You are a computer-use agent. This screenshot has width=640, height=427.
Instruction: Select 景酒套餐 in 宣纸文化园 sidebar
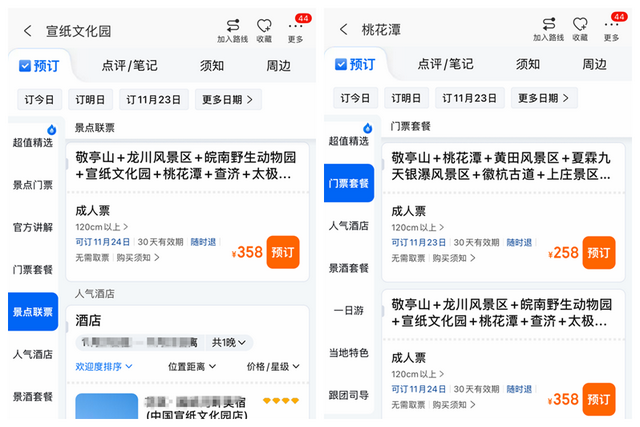coord(33,396)
